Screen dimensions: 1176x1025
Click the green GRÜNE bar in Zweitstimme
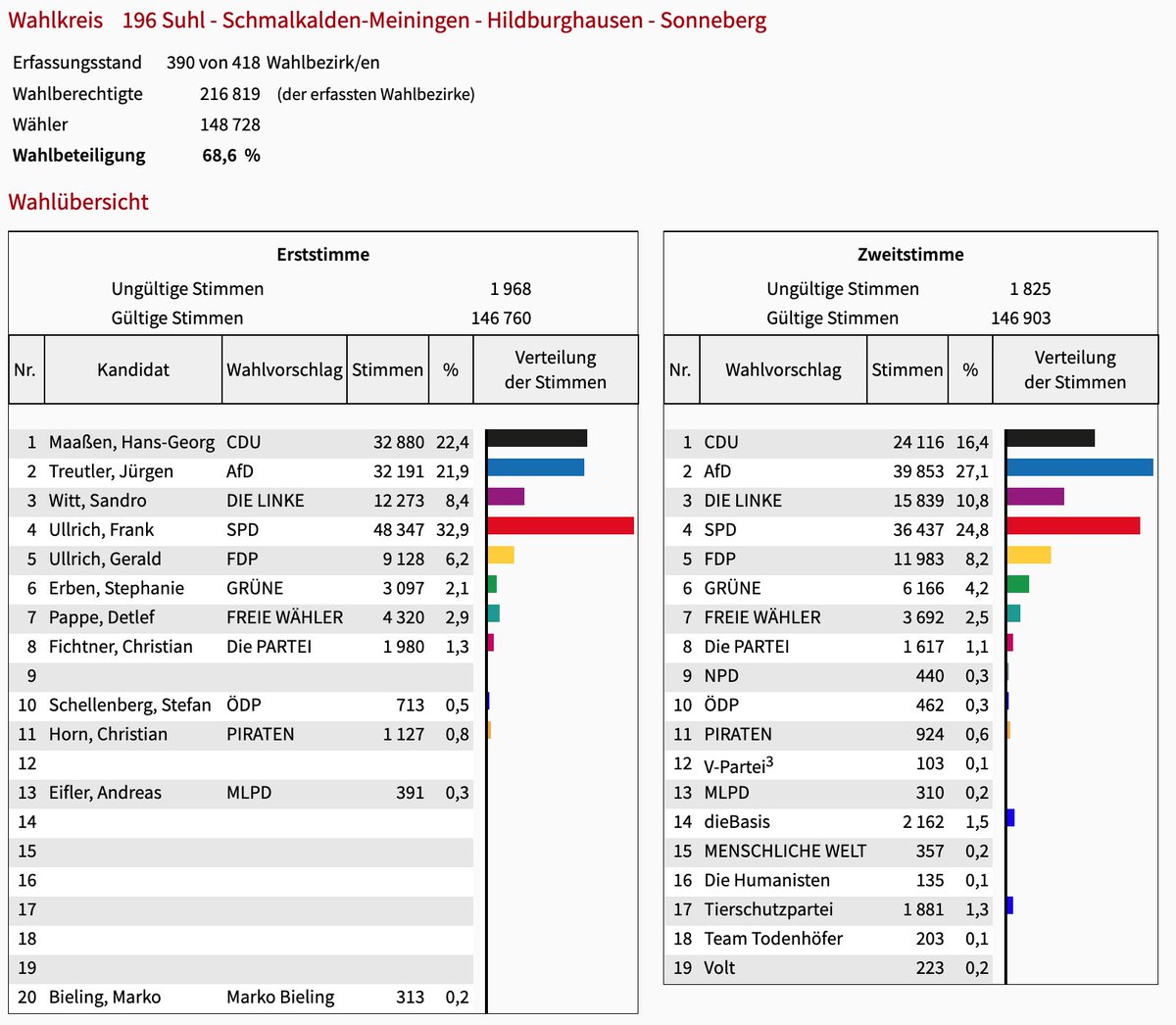[1017, 584]
